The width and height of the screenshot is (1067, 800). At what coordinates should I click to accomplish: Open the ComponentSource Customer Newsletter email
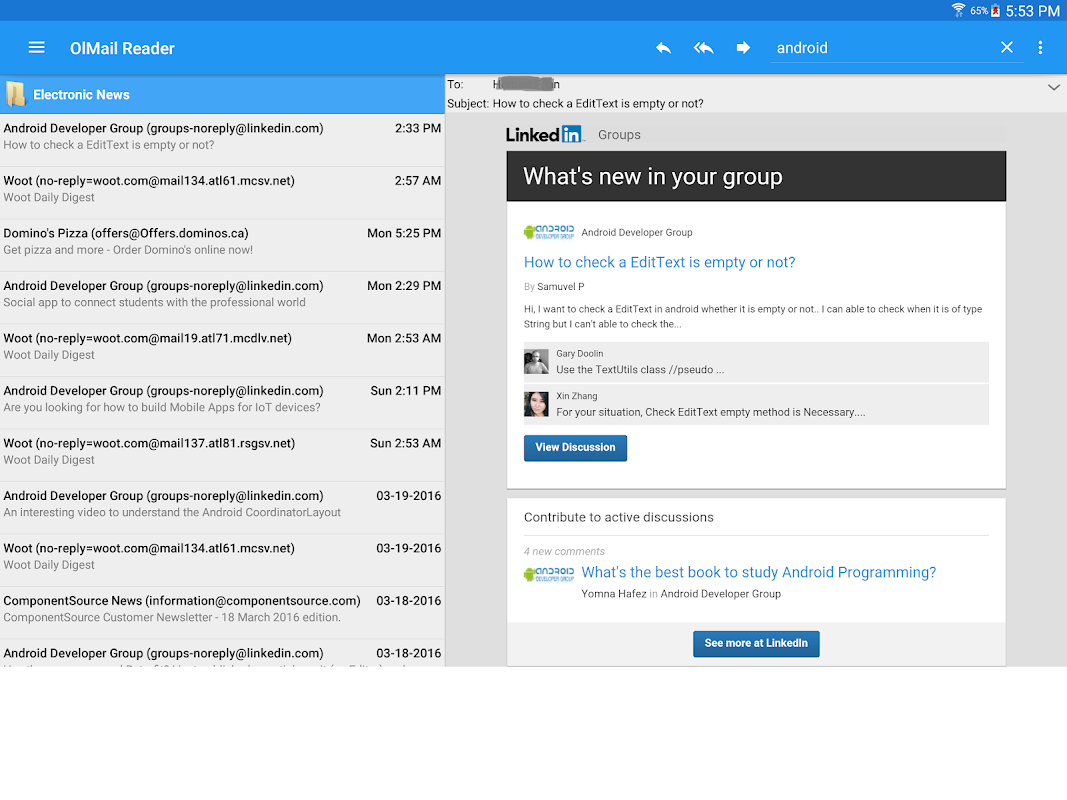tap(223, 612)
